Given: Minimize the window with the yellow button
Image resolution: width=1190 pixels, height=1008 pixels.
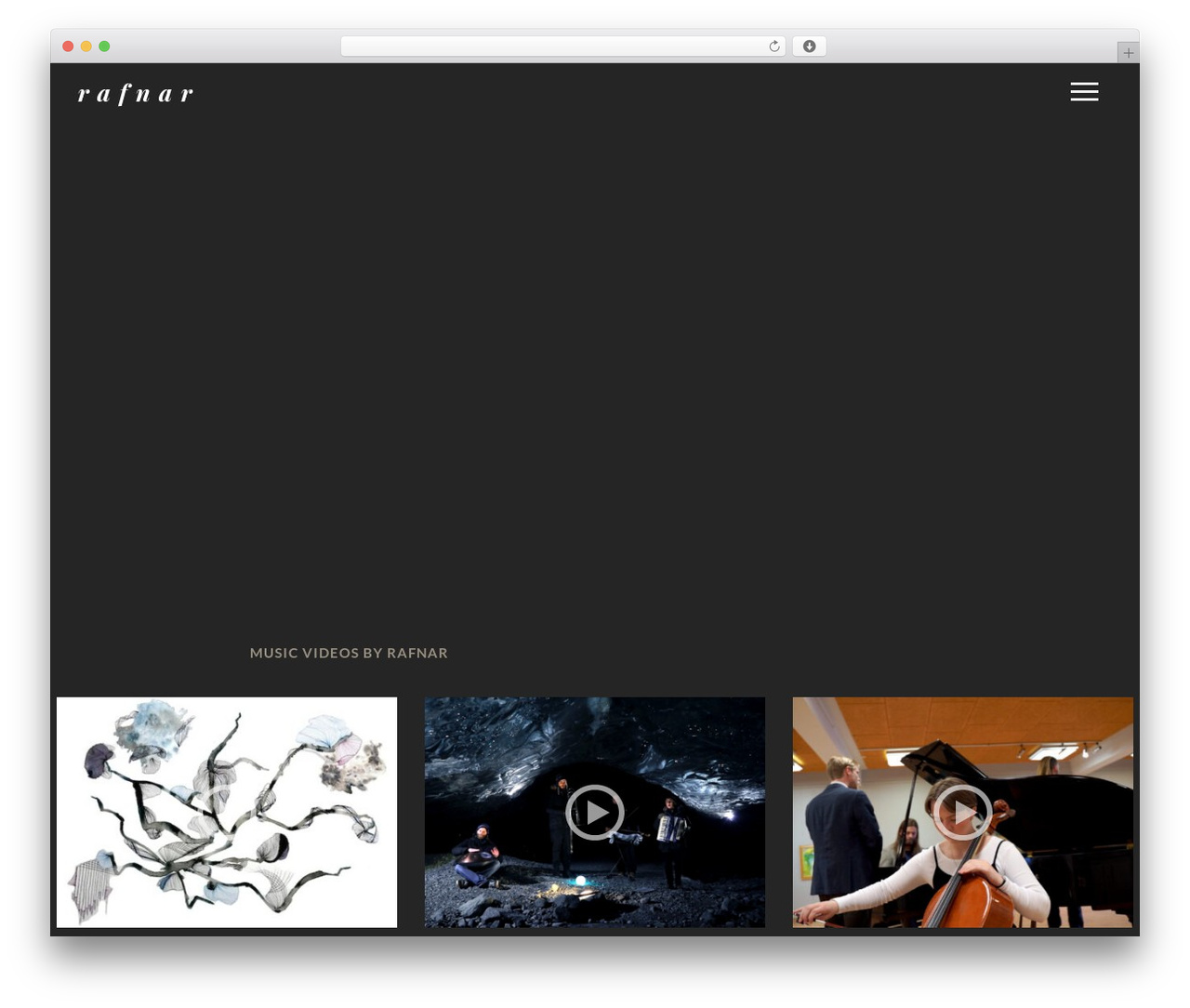Looking at the screenshot, I should [86, 46].
